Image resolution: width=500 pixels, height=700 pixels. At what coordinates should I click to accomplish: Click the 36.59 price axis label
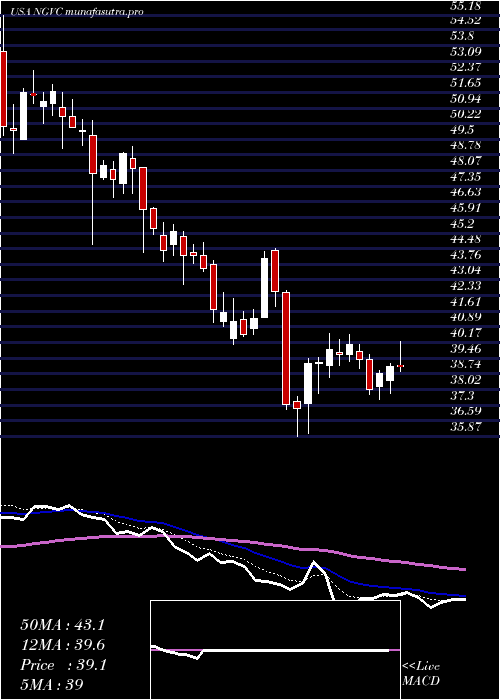tap(465, 411)
